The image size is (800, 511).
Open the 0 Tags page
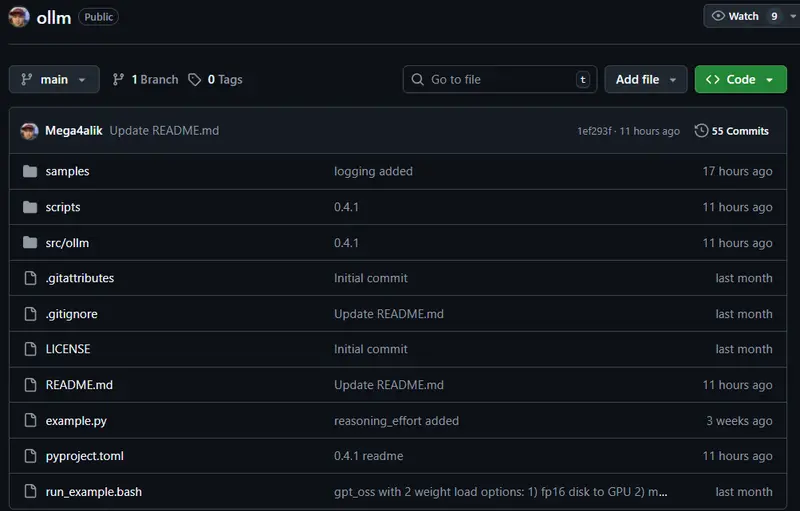[x=216, y=80]
